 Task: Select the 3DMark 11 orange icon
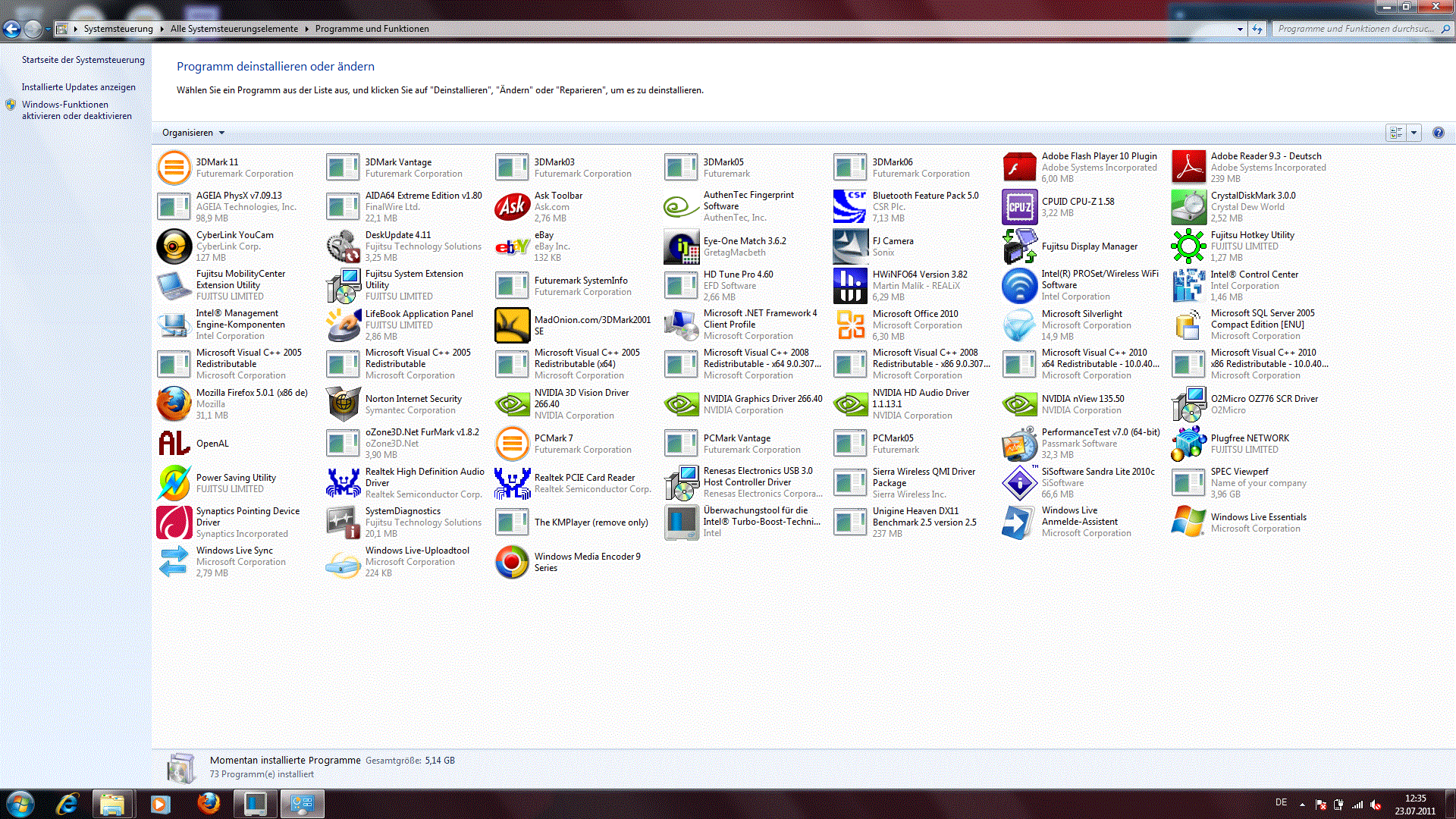174,168
